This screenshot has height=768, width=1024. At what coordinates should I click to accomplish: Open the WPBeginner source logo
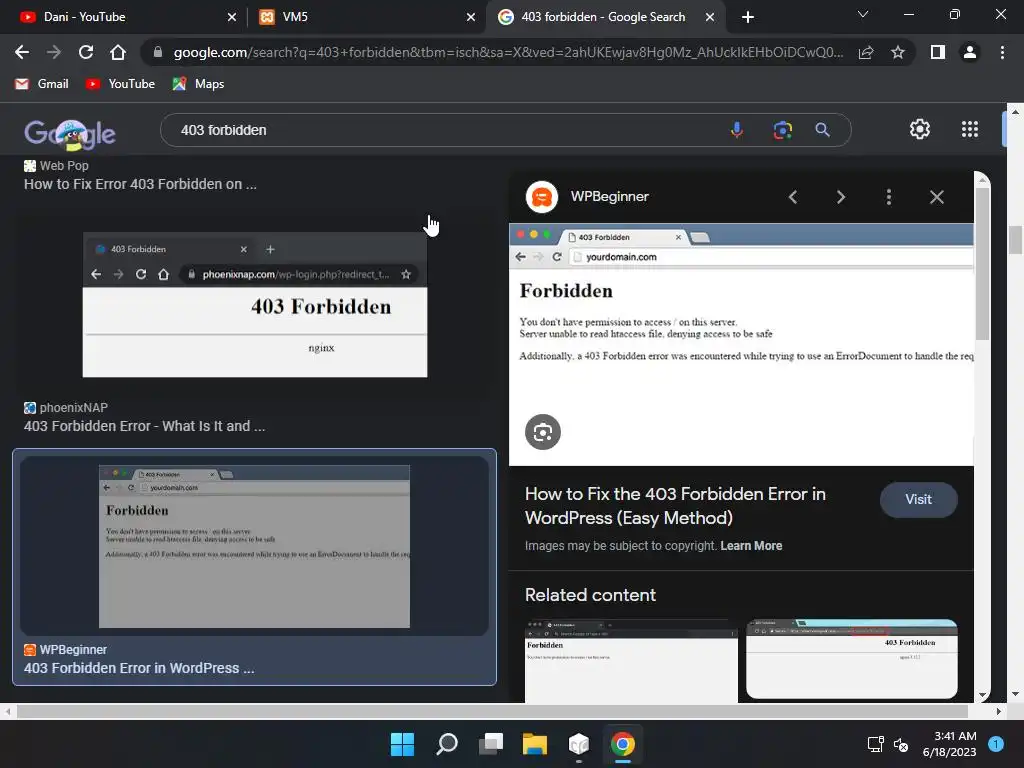click(x=541, y=197)
